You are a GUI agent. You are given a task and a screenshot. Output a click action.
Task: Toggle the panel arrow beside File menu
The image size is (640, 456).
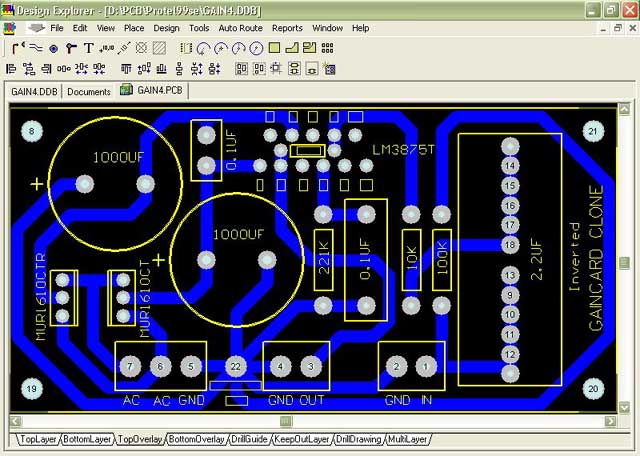36,28
